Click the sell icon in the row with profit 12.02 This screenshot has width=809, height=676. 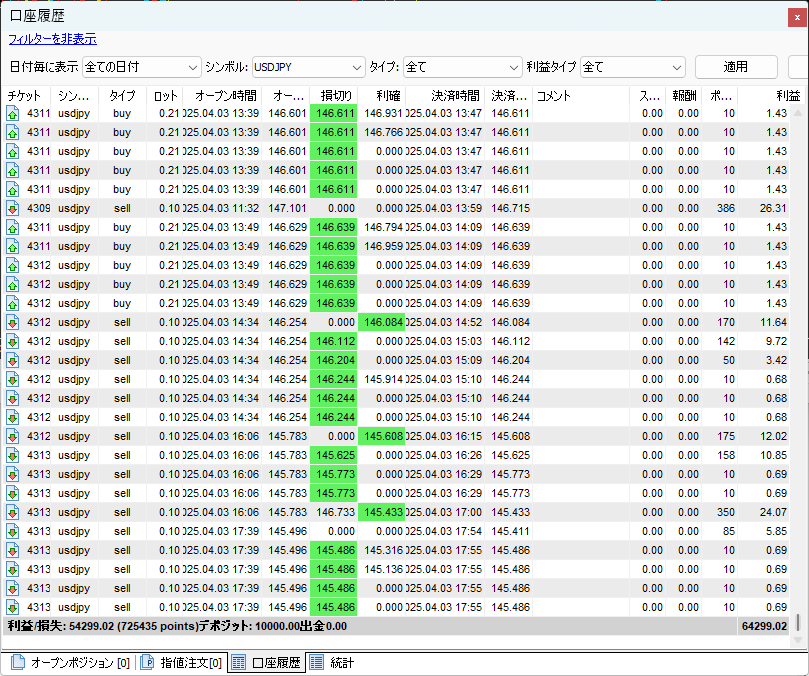point(13,437)
